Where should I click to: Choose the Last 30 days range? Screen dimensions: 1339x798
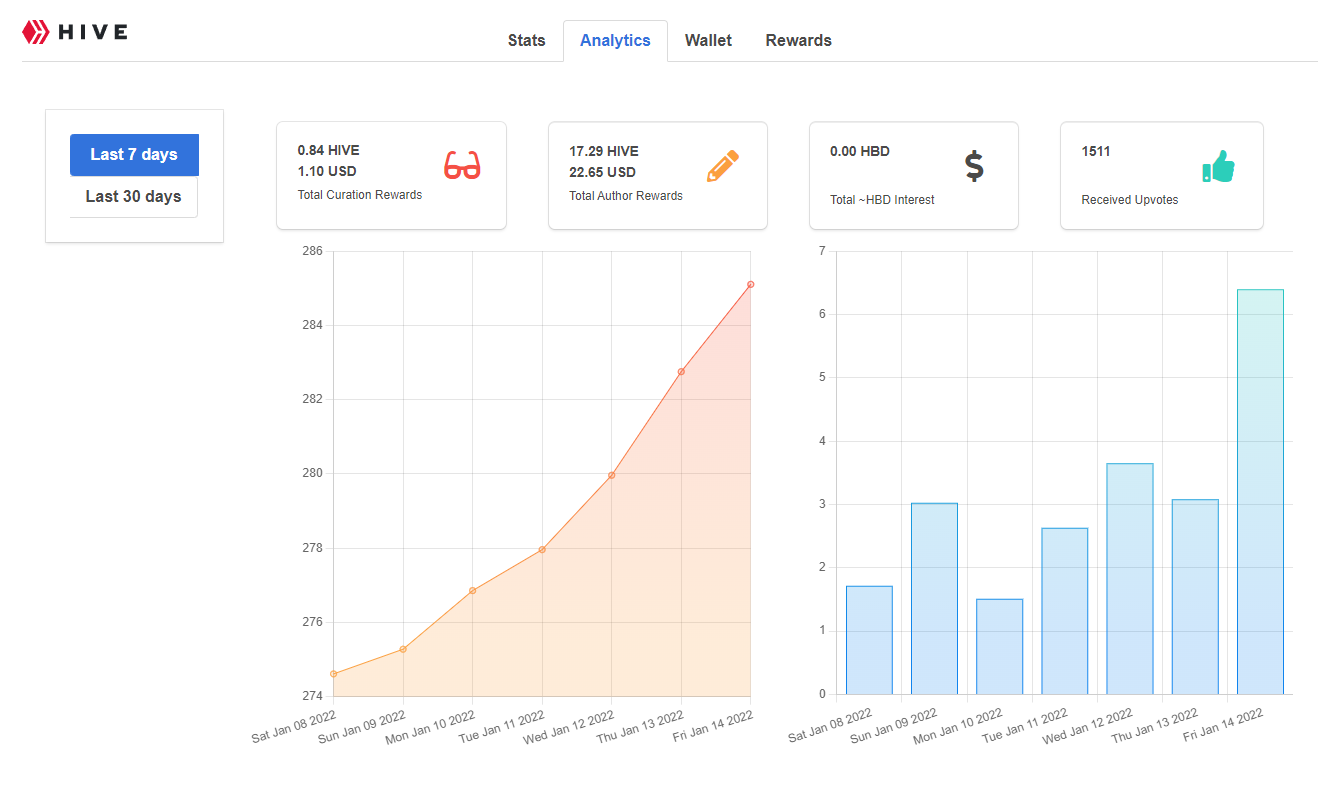pyautogui.click(x=134, y=197)
